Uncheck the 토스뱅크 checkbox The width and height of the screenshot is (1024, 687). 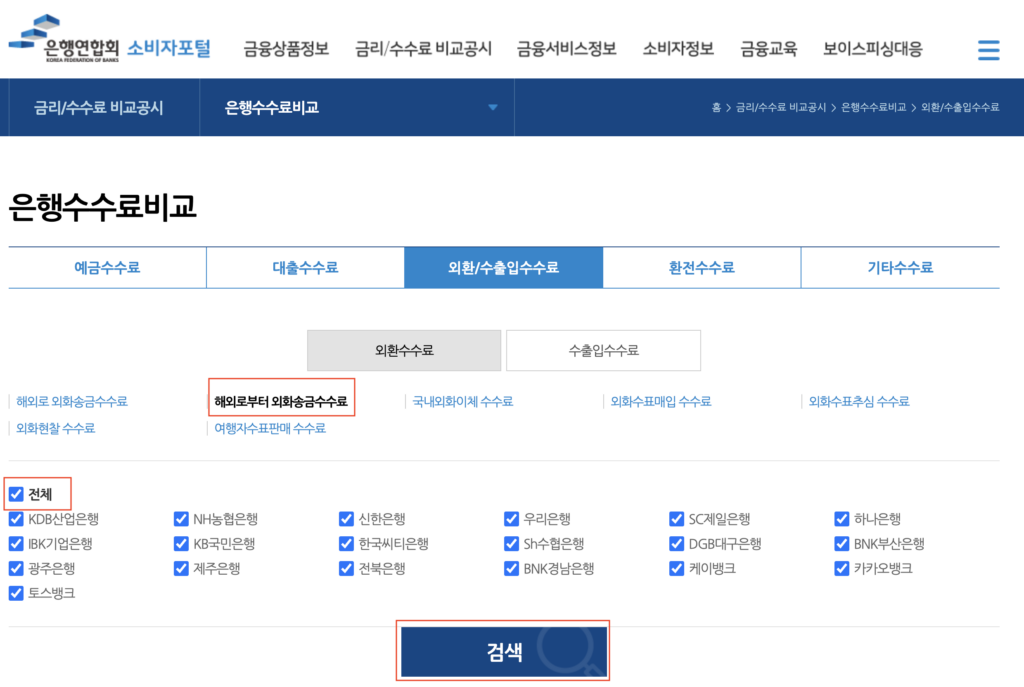point(16,593)
